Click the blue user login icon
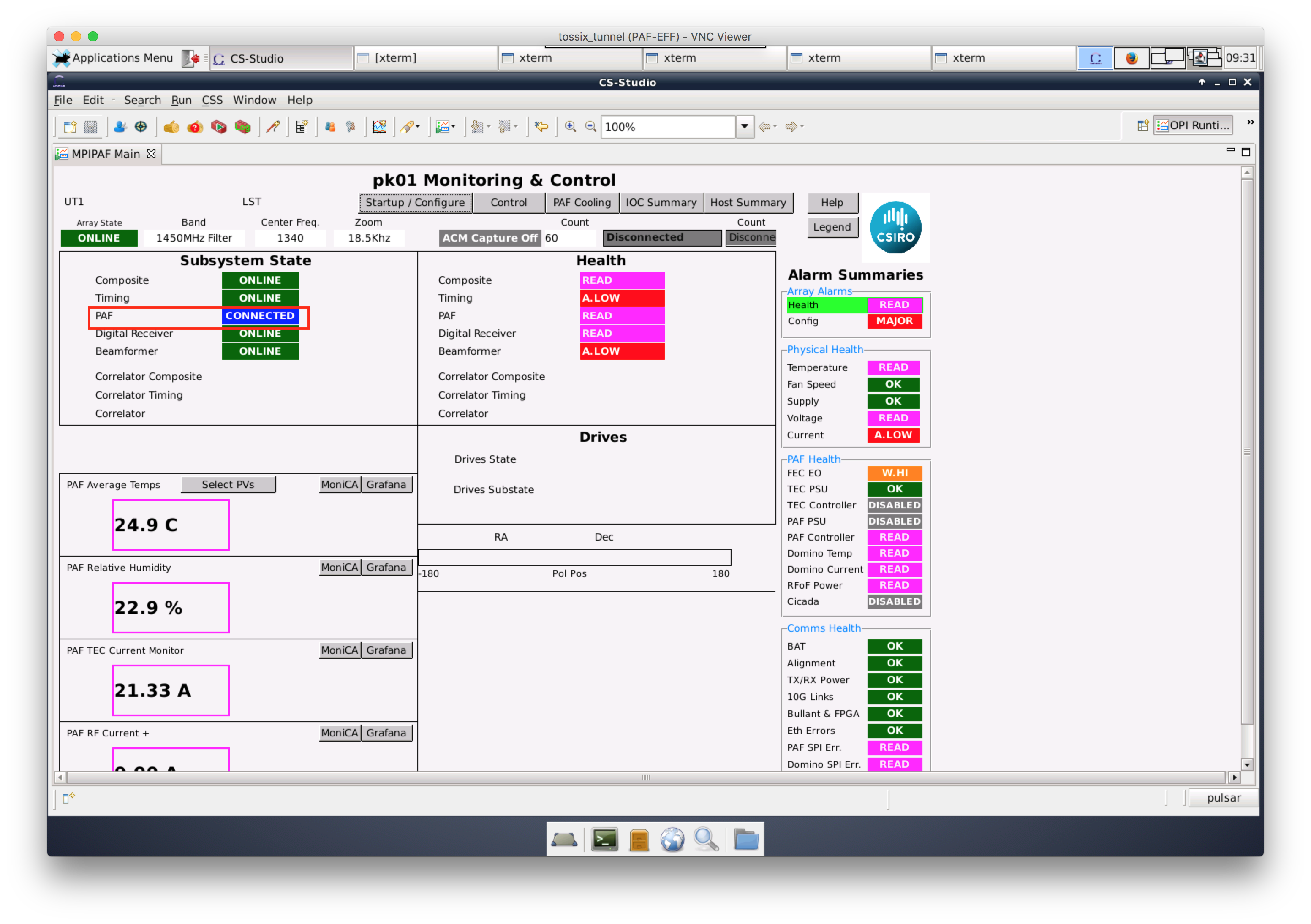The image size is (1311, 924). 120,127
